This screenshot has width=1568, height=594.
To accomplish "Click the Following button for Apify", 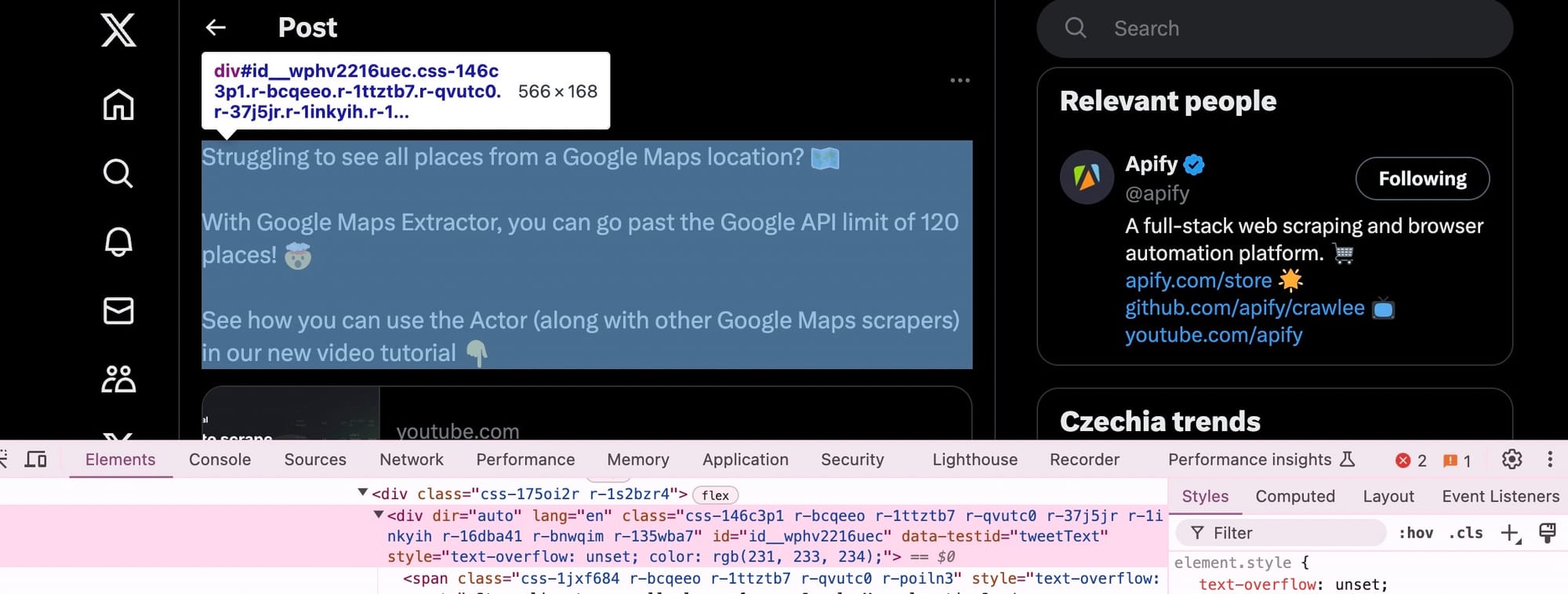I will point(1422,179).
